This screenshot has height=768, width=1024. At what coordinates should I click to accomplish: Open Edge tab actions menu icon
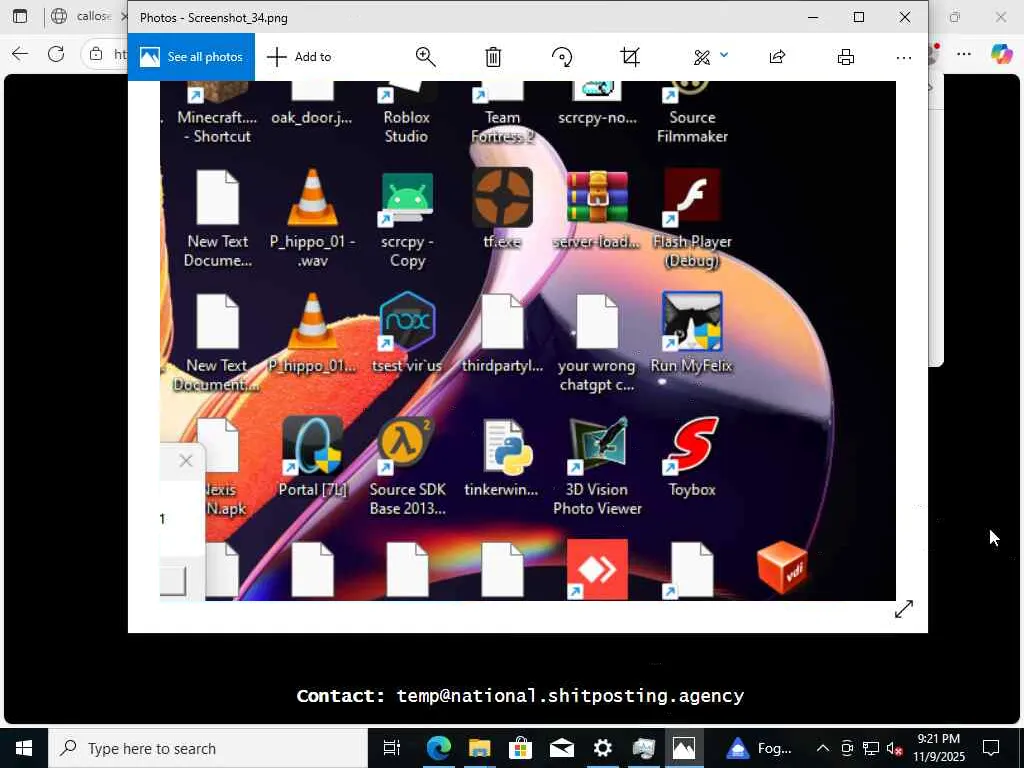tap(20, 16)
